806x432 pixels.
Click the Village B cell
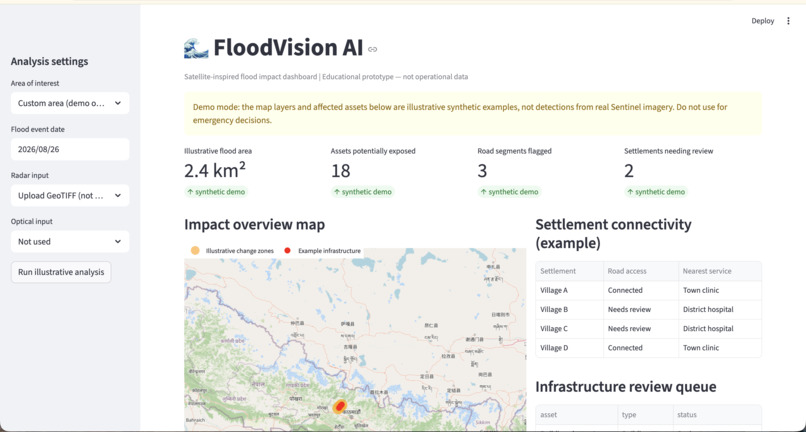(x=569, y=309)
